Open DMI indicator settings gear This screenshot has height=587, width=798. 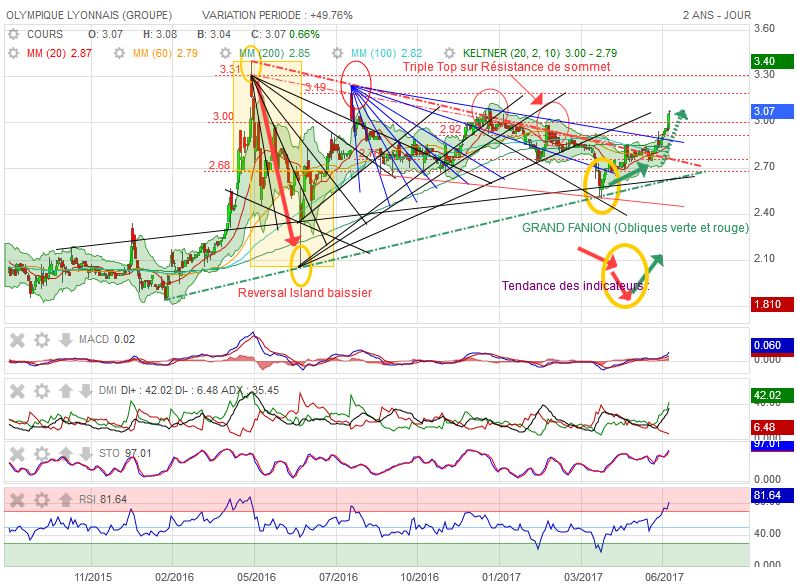pyautogui.click(x=42, y=391)
